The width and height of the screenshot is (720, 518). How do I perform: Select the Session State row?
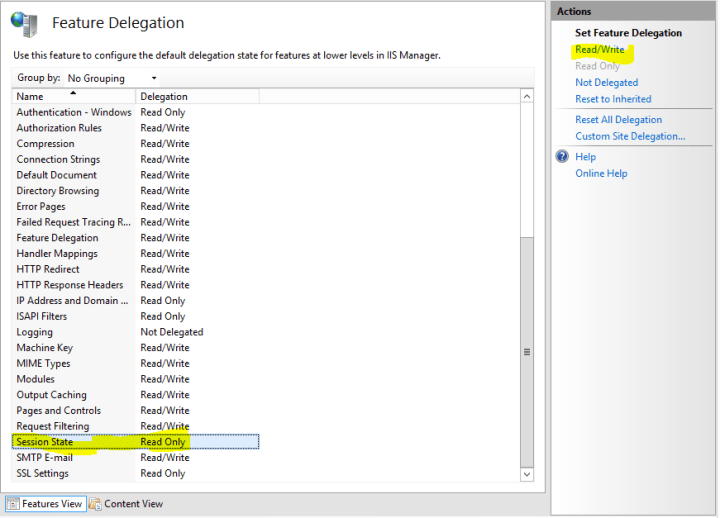click(135, 442)
